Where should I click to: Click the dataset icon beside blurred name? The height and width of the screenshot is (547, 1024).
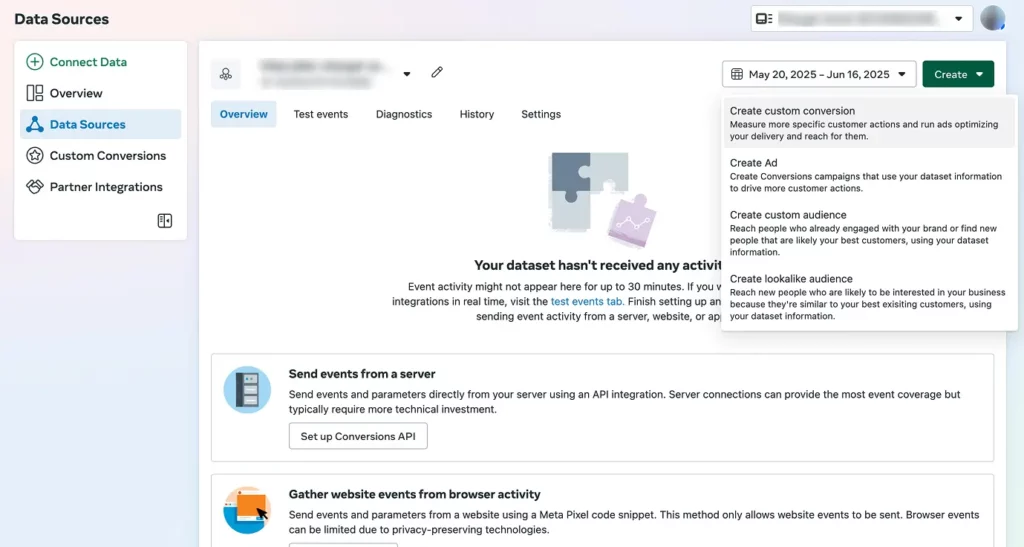coord(226,74)
